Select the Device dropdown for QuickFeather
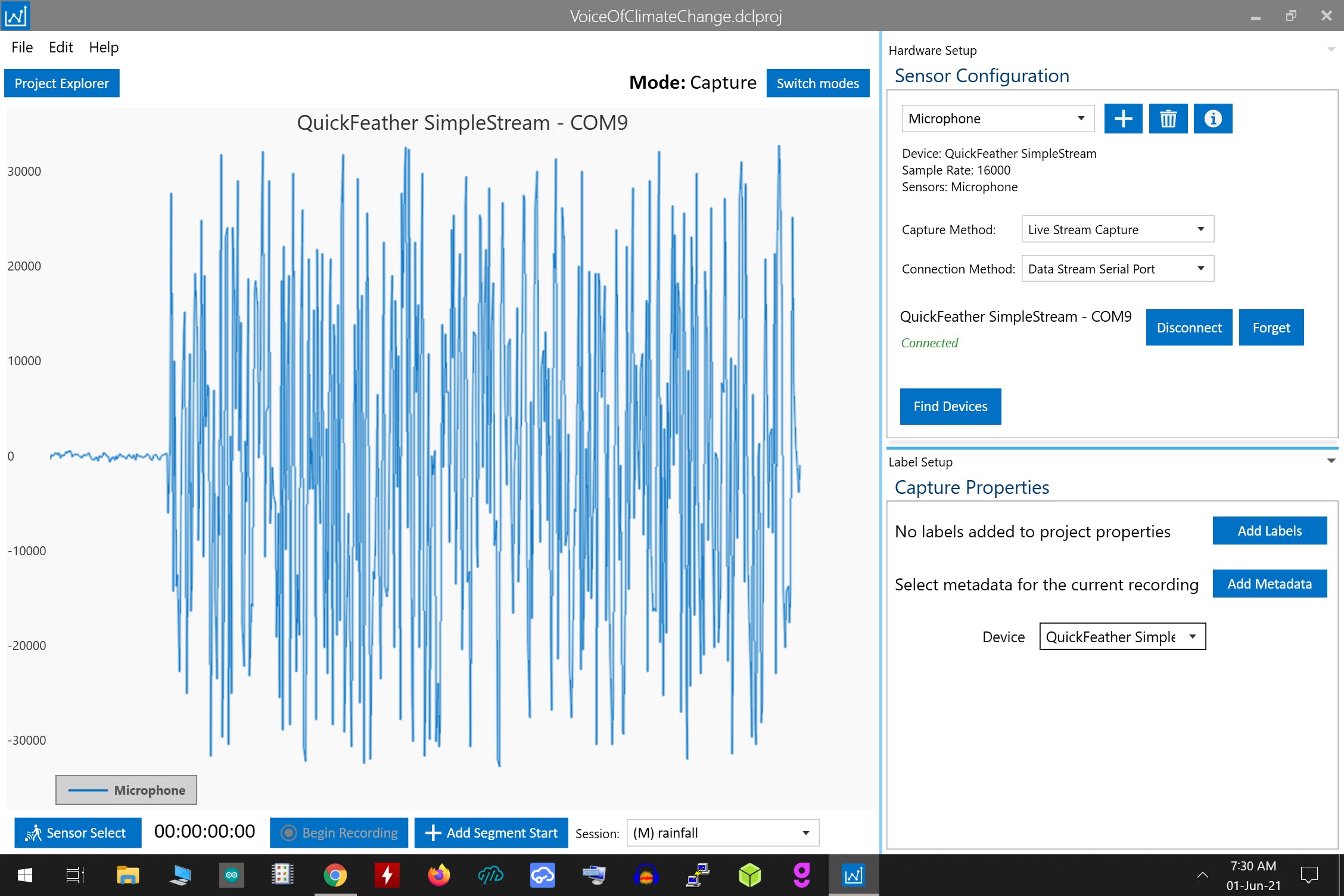This screenshot has height=896, width=1344. (x=1120, y=637)
